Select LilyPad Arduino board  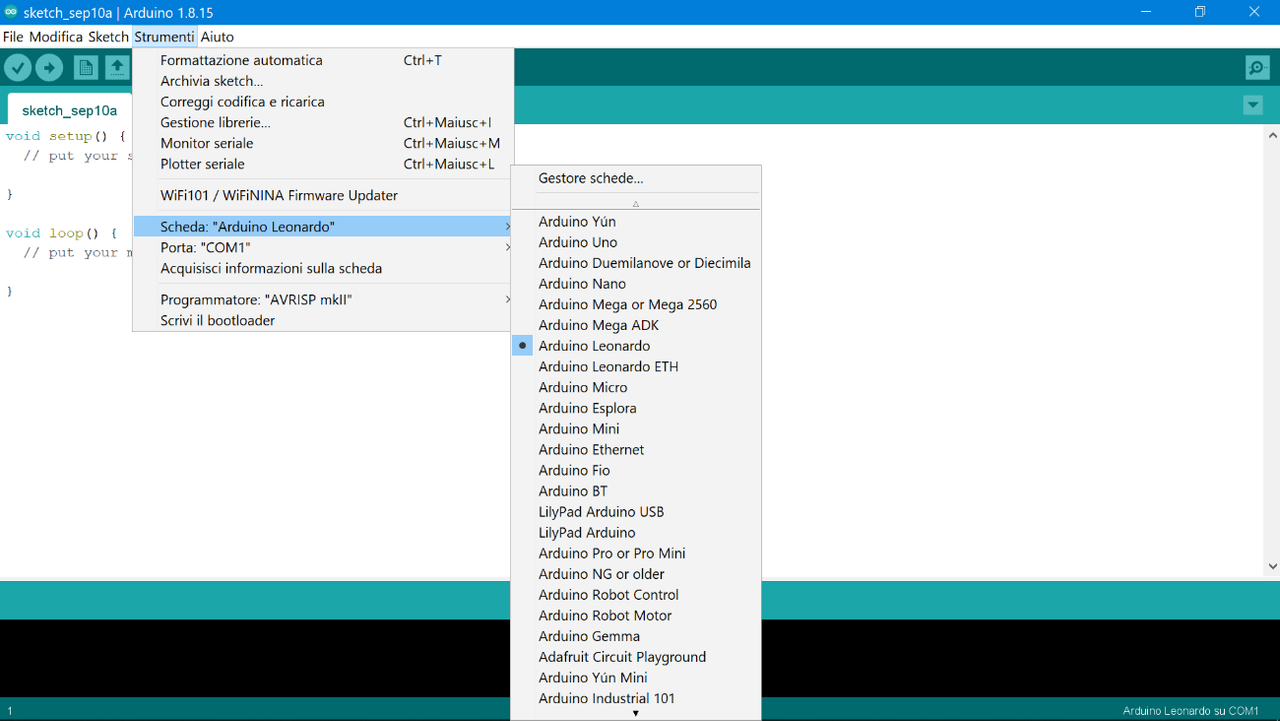[x=636, y=532]
